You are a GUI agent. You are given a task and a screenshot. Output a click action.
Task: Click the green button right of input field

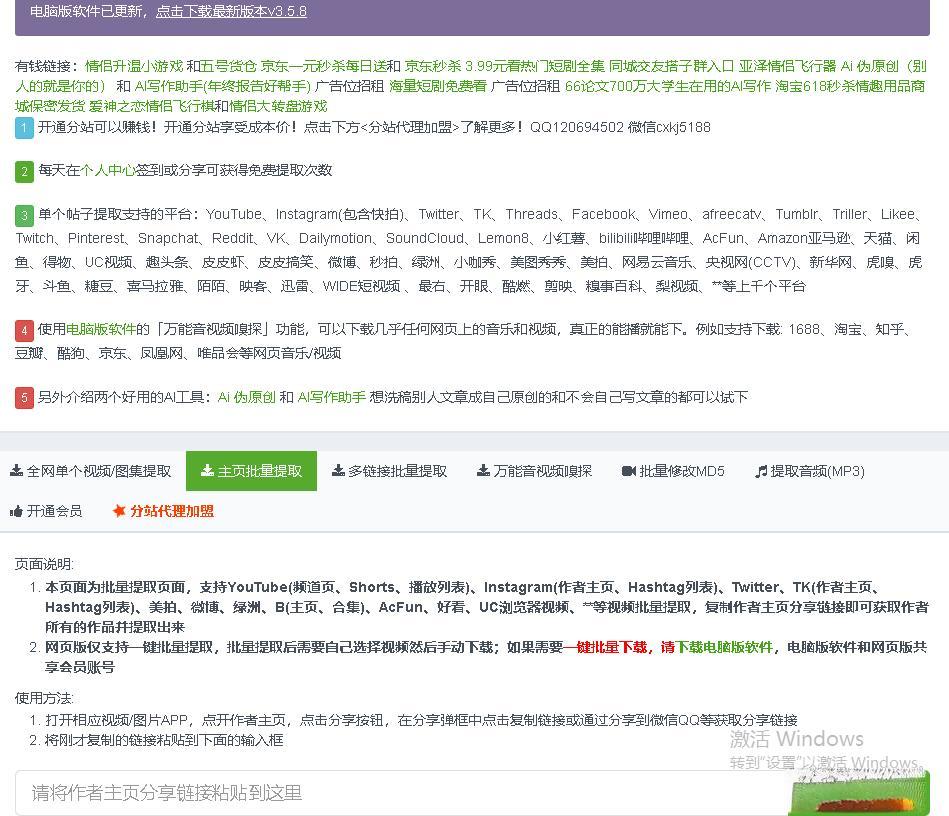pyautogui.click(x=859, y=793)
